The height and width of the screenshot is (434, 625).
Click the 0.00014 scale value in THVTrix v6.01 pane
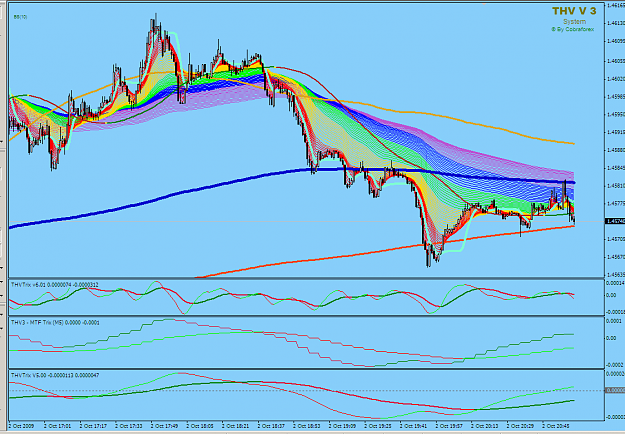click(x=615, y=283)
